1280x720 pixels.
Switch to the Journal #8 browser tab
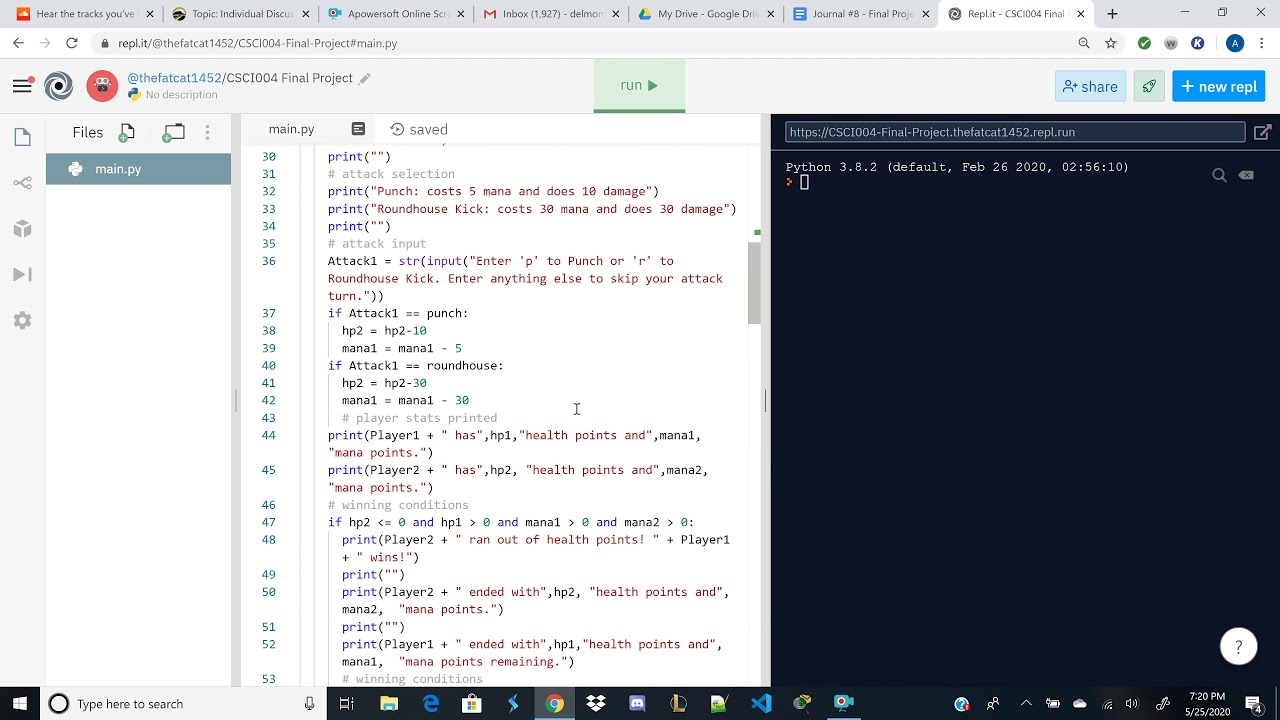[861, 14]
